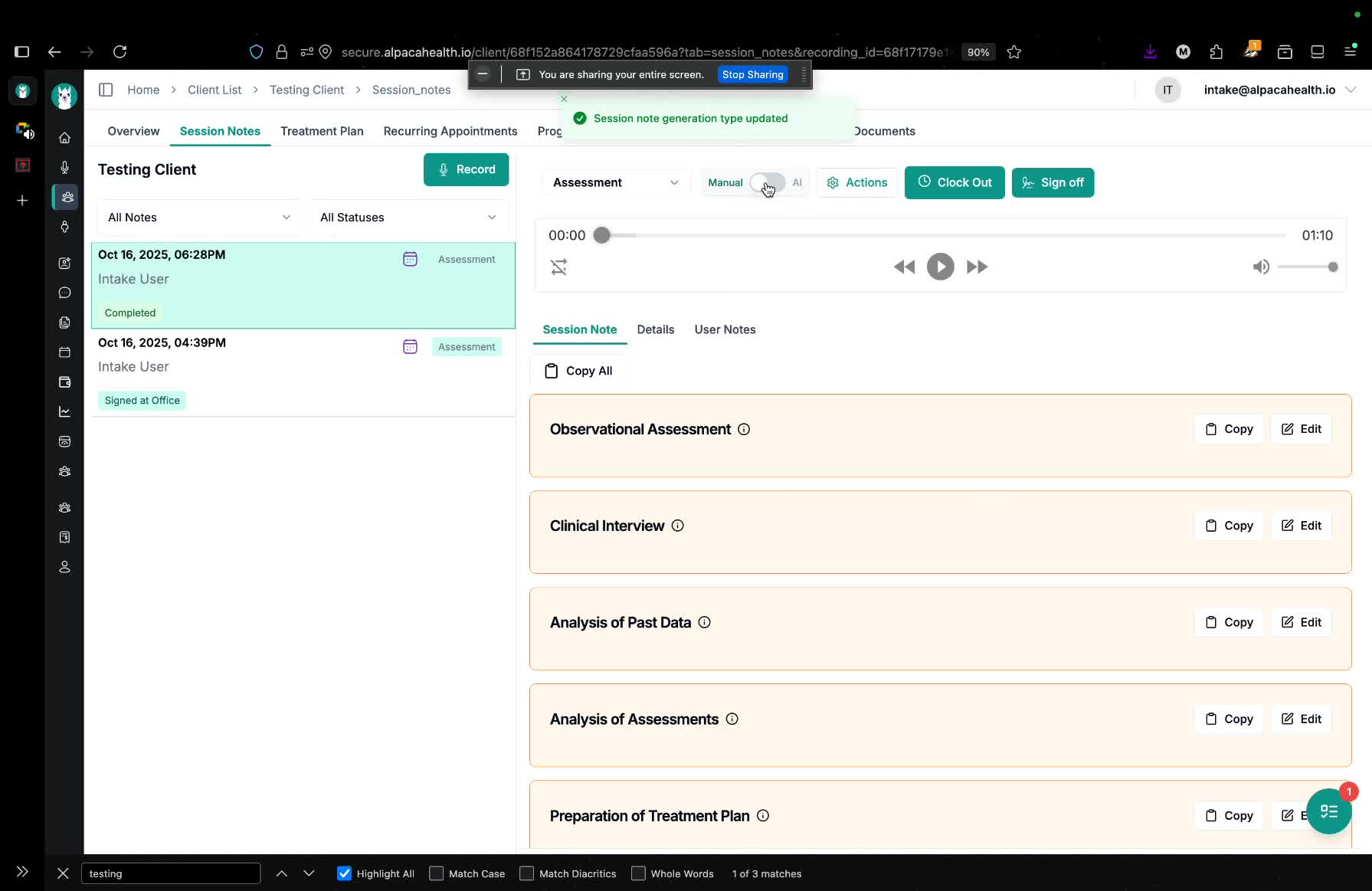Open the analytics chart icon in sidebar
Viewport: 1372px width, 891px height.
[x=64, y=411]
